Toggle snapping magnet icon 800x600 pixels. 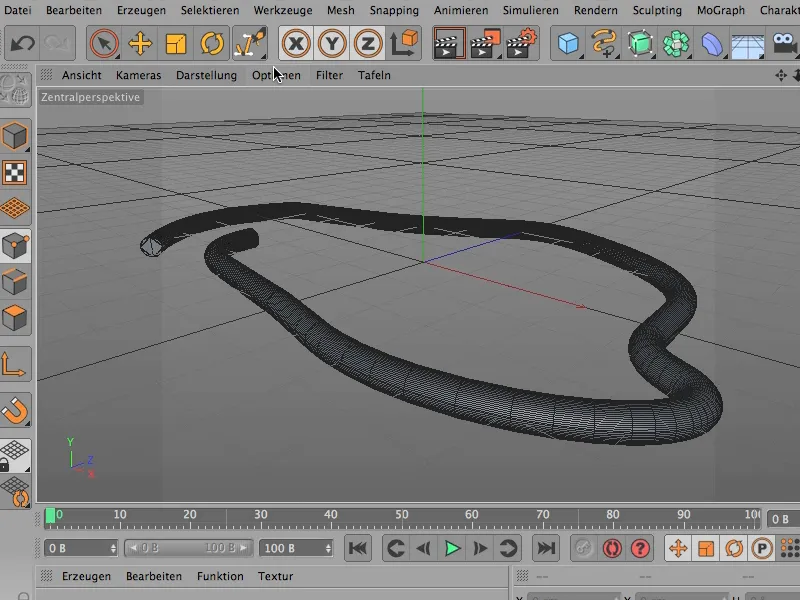[15, 410]
